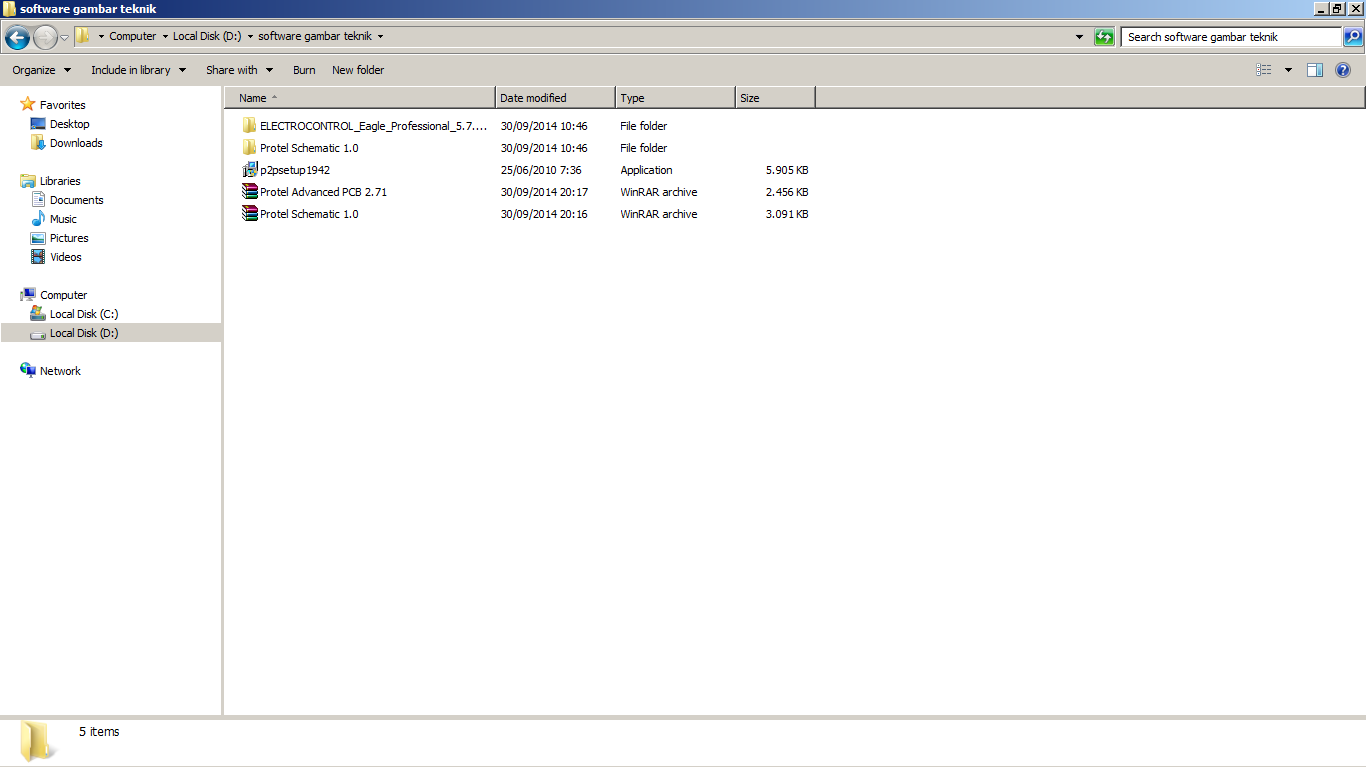Image resolution: width=1366 pixels, height=768 pixels.
Task: Click the Refresh button in address bar
Action: [1104, 37]
